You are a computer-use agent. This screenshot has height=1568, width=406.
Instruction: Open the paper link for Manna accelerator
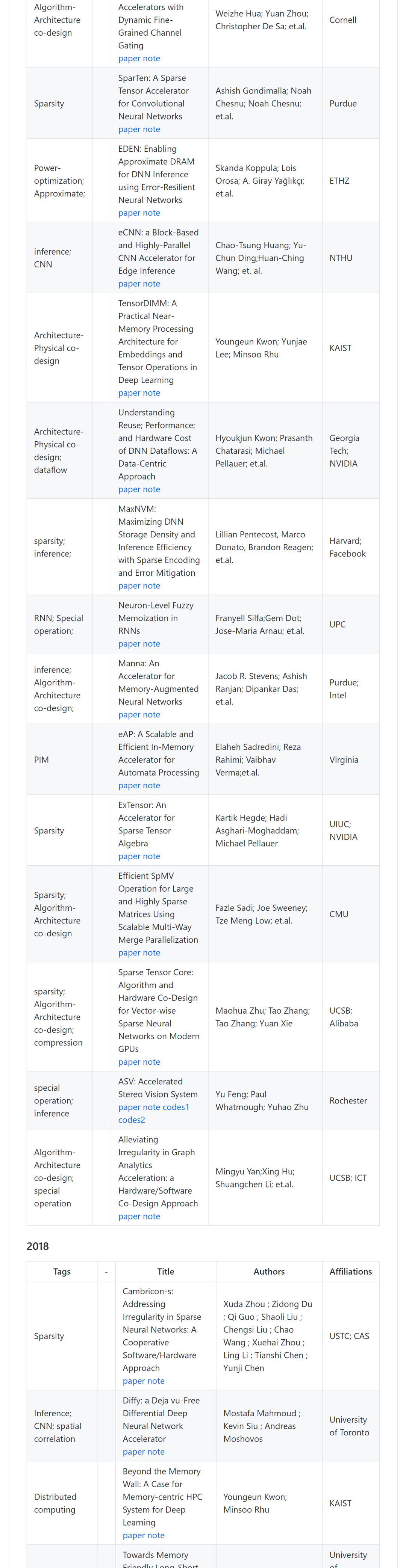(x=129, y=715)
